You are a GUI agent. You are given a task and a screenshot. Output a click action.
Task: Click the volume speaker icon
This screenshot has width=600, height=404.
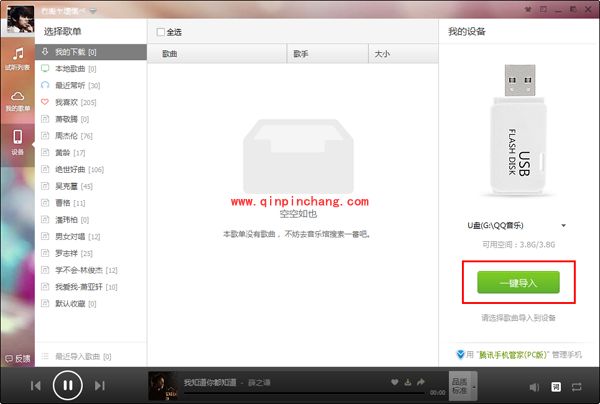click(534, 387)
